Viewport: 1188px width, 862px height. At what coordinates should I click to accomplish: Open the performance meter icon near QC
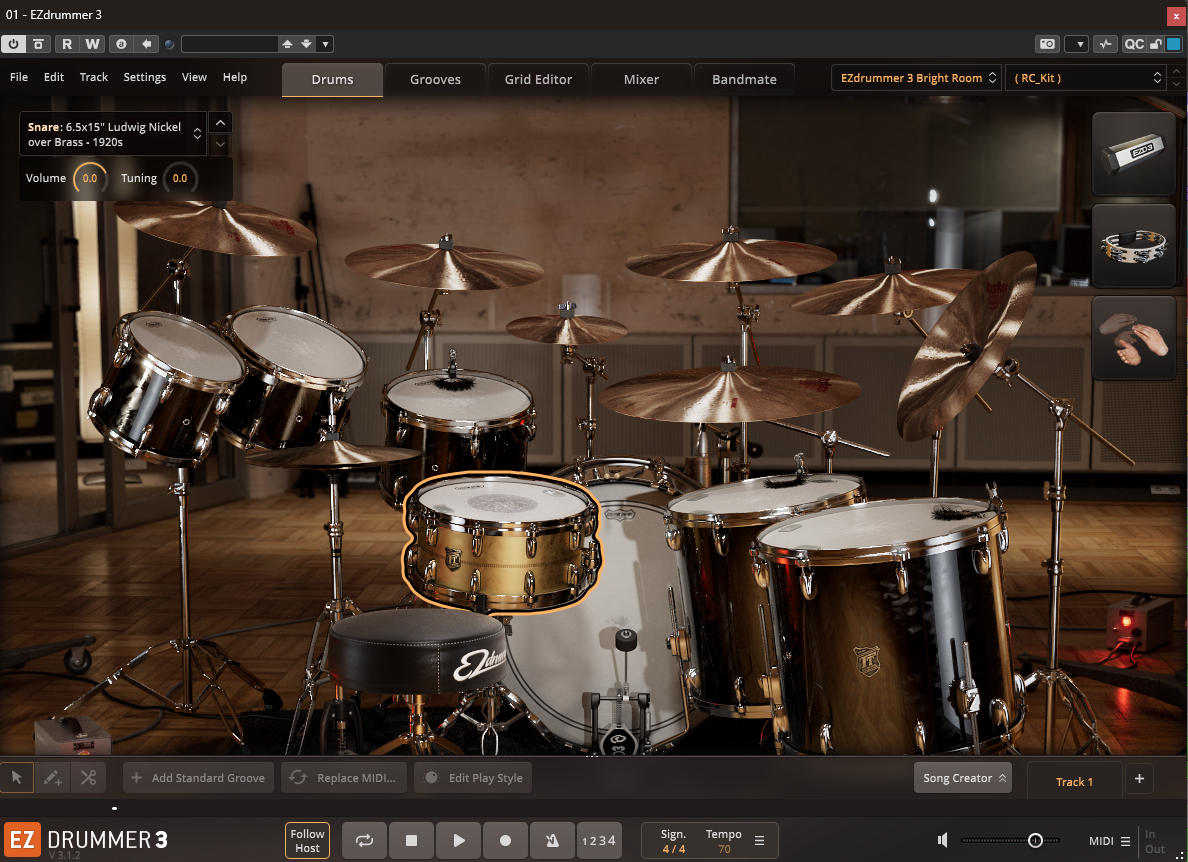point(1105,44)
